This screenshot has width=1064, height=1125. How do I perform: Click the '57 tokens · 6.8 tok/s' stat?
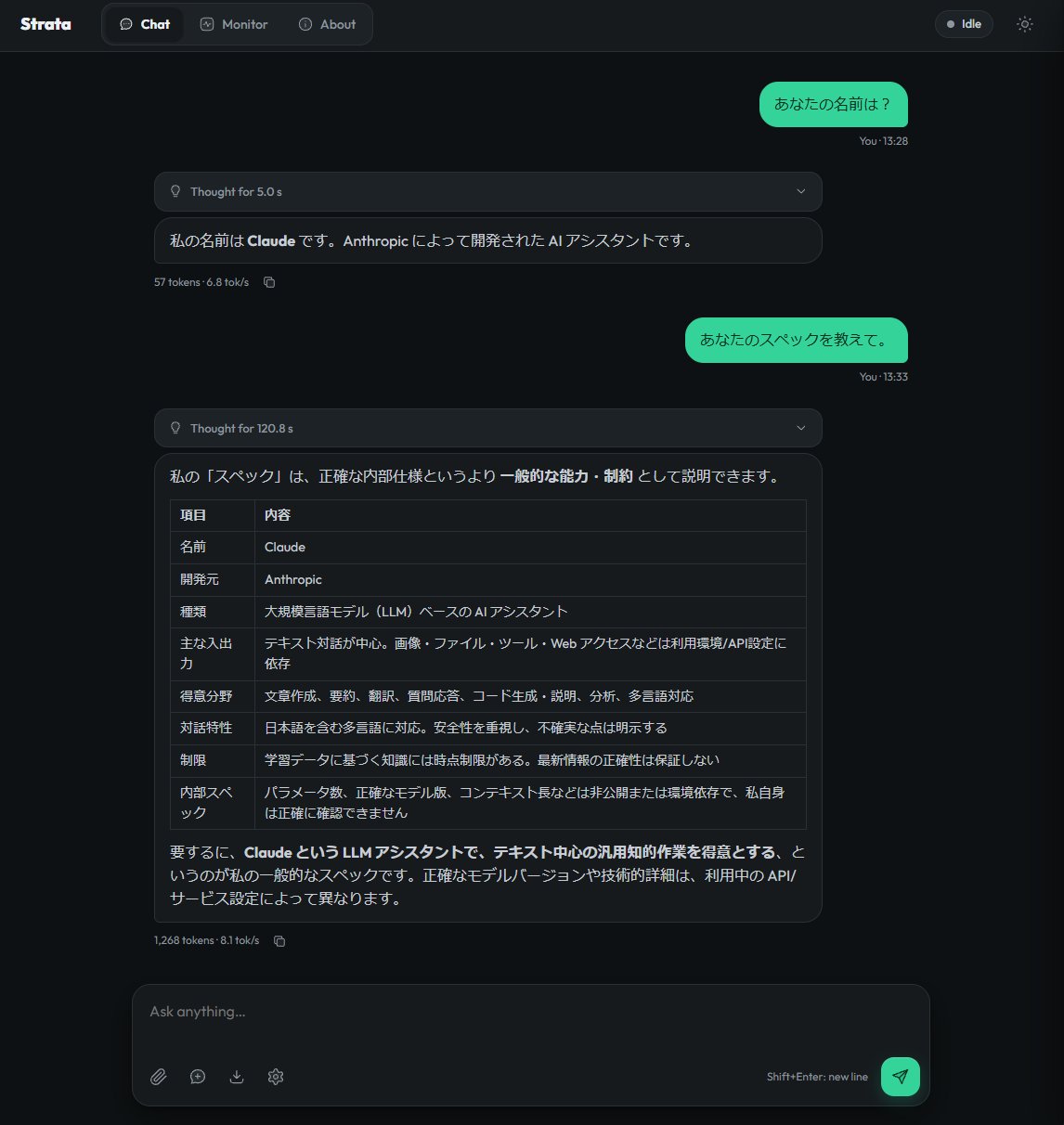[201, 282]
